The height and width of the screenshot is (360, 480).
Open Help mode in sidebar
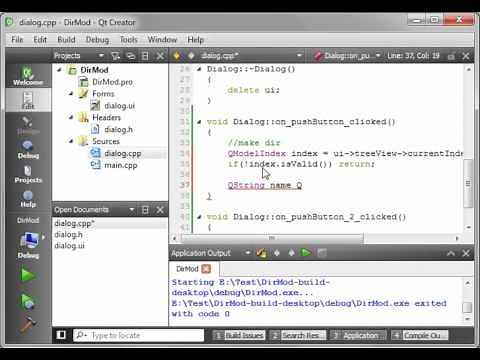28,199
